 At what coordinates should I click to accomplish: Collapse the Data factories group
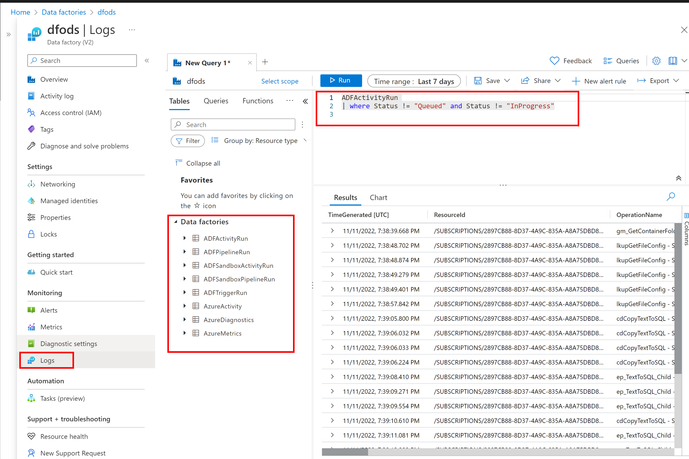[x=176, y=222]
